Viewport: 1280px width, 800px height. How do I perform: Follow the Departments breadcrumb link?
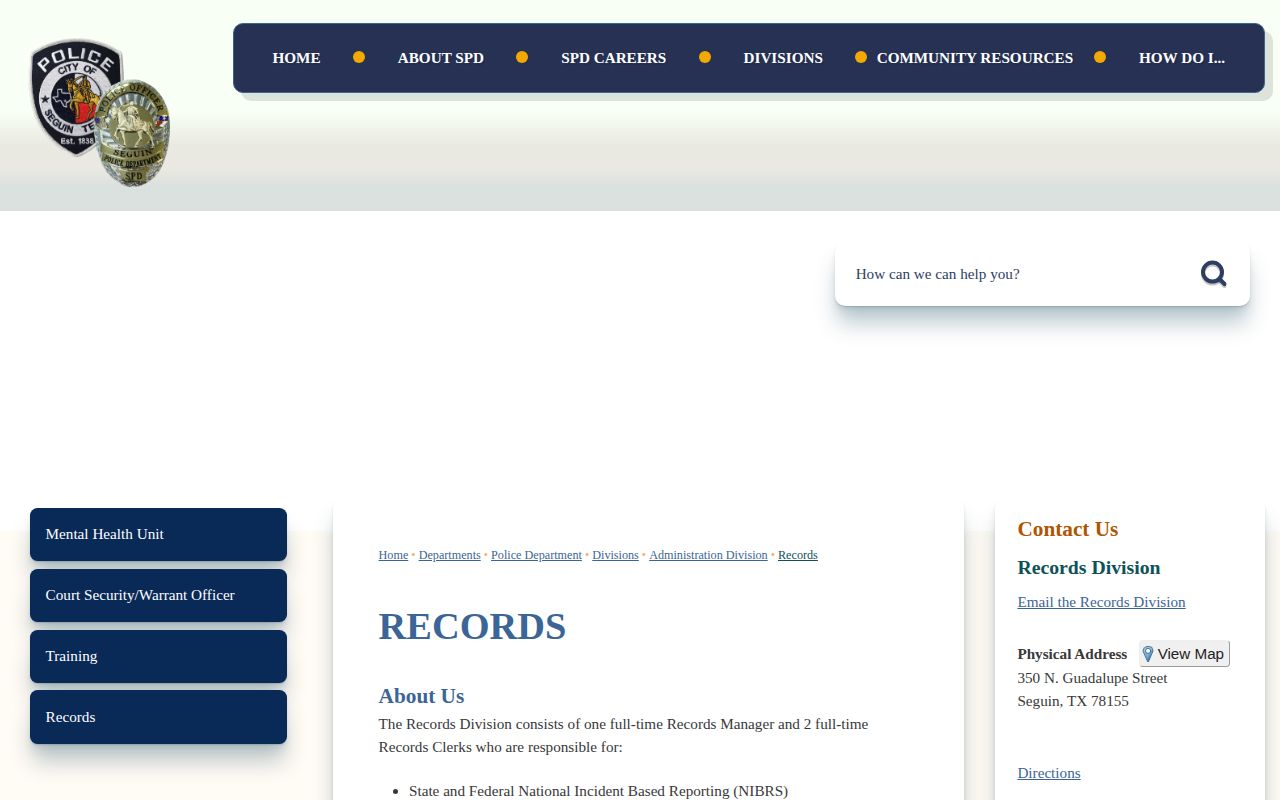(449, 555)
